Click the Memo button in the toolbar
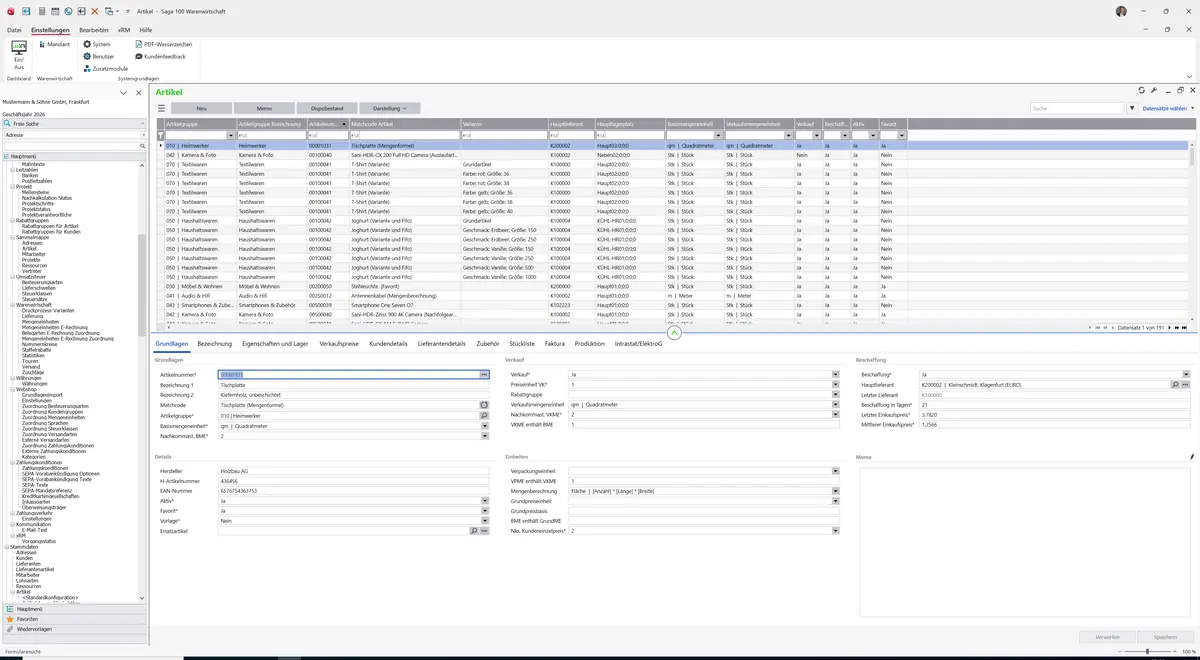This screenshot has width=1200, height=660. [264, 108]
